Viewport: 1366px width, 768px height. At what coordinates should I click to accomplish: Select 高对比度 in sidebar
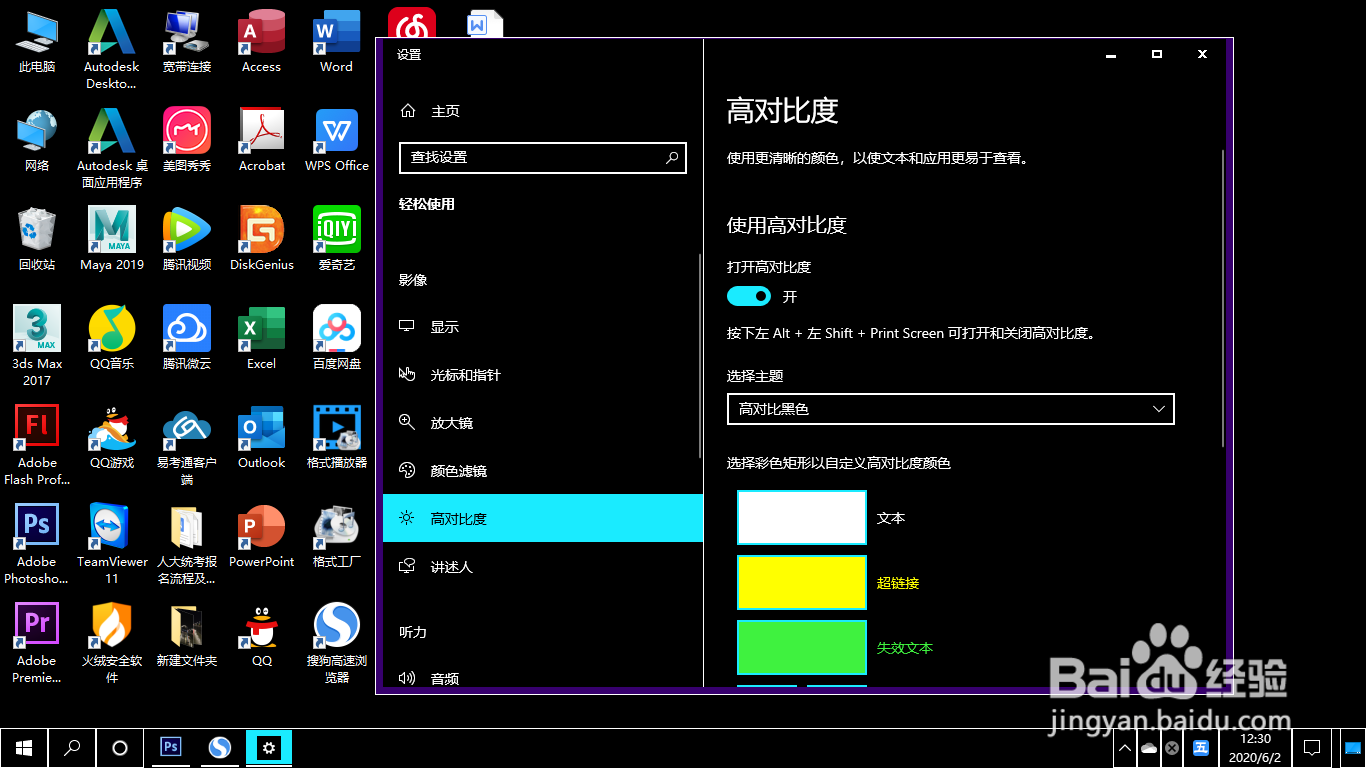pos(543,519)
